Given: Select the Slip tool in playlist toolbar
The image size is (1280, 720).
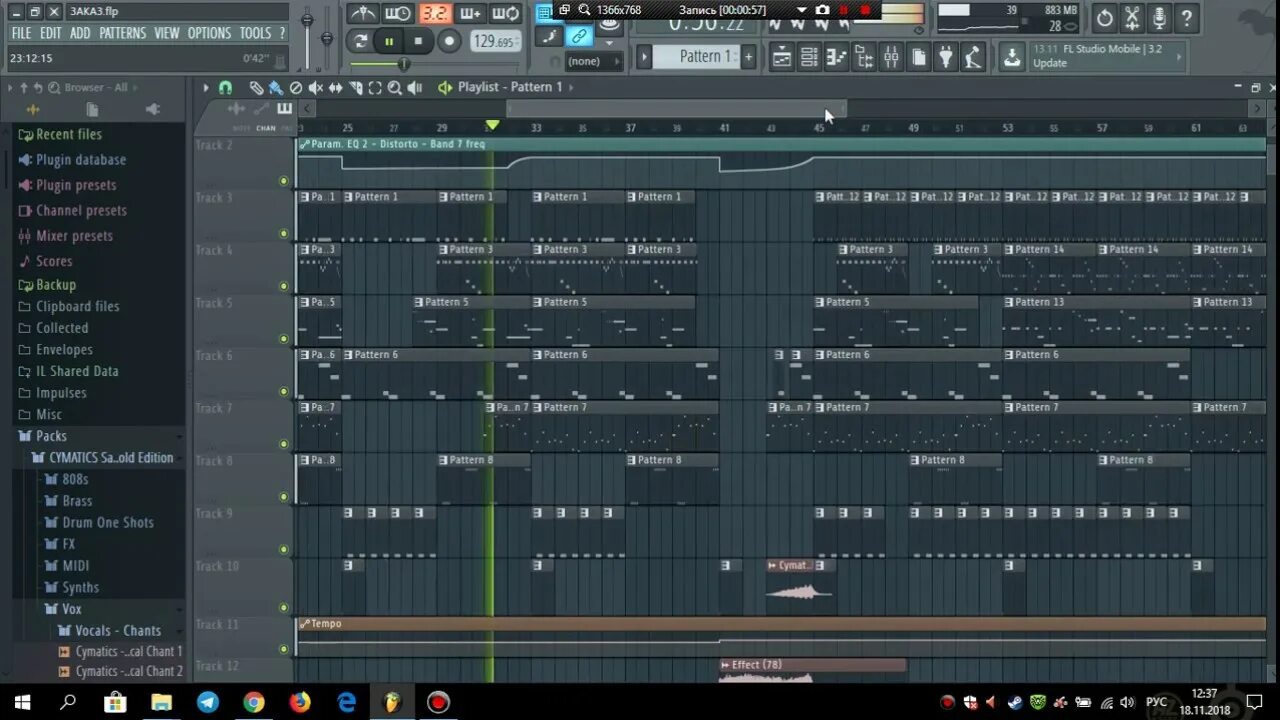Looking at the screenshot, I should (x=335, y=88).
